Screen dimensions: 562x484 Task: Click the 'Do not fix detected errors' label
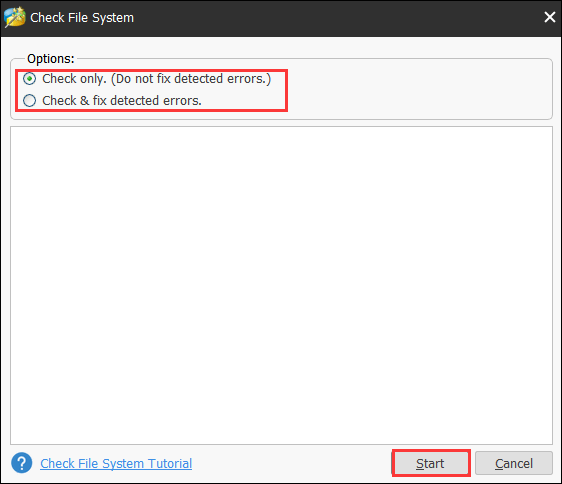tap(191, 79)
